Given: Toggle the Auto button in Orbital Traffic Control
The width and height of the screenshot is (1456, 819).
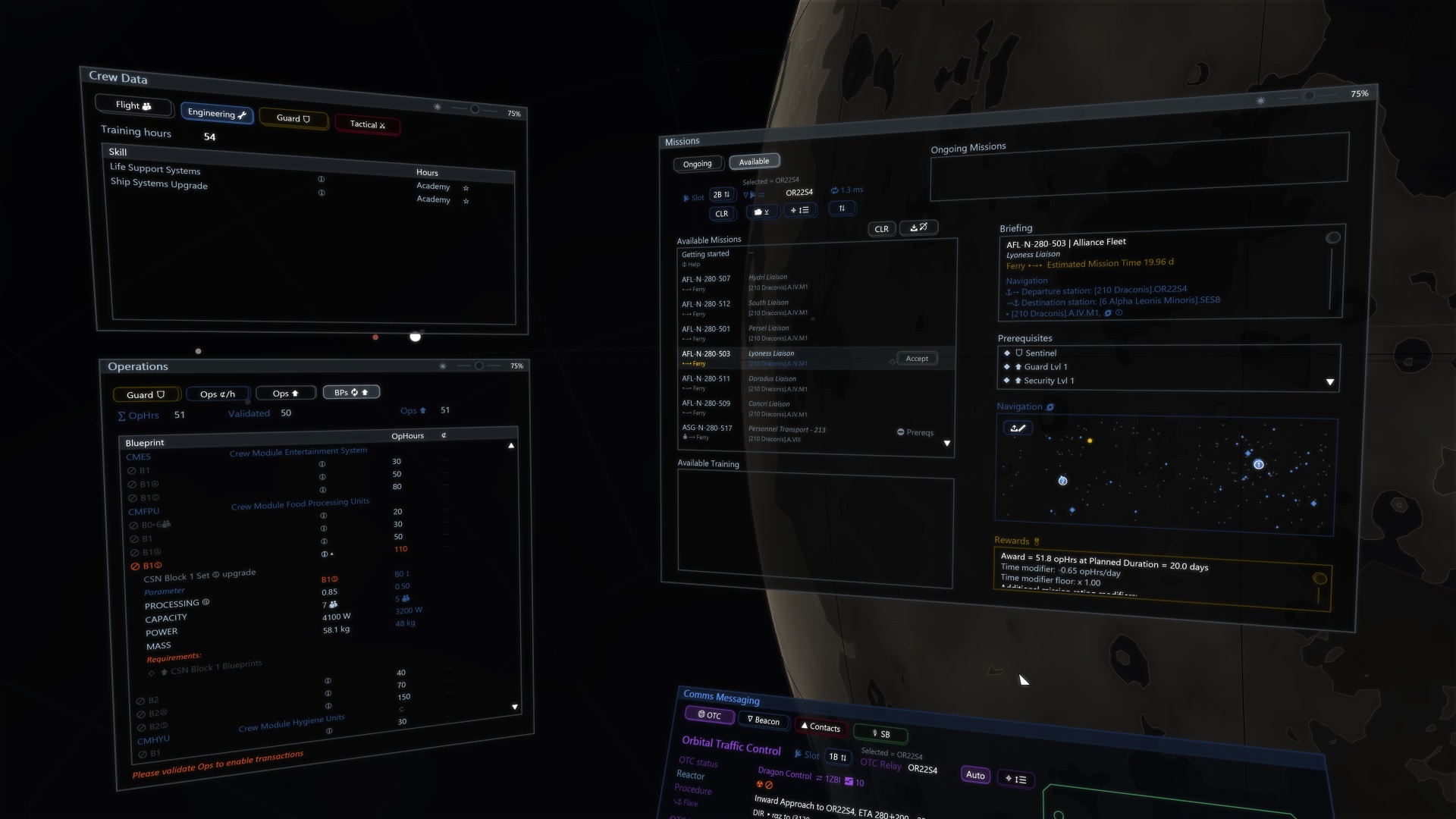Looking at the screenshot, I should coord(975,775).
